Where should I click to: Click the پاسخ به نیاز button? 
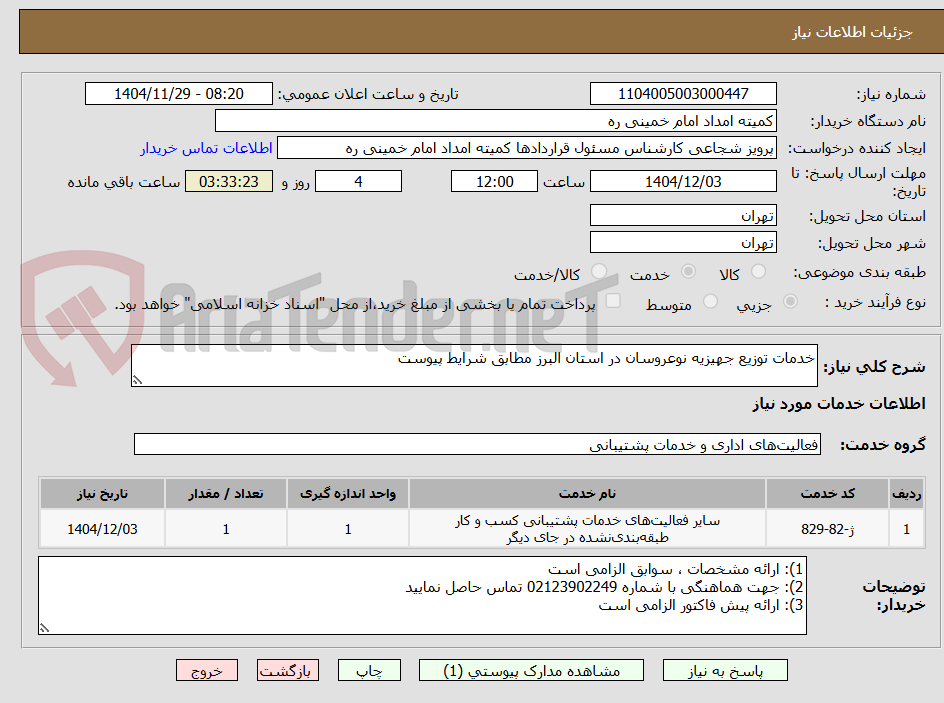pos(725,670)
